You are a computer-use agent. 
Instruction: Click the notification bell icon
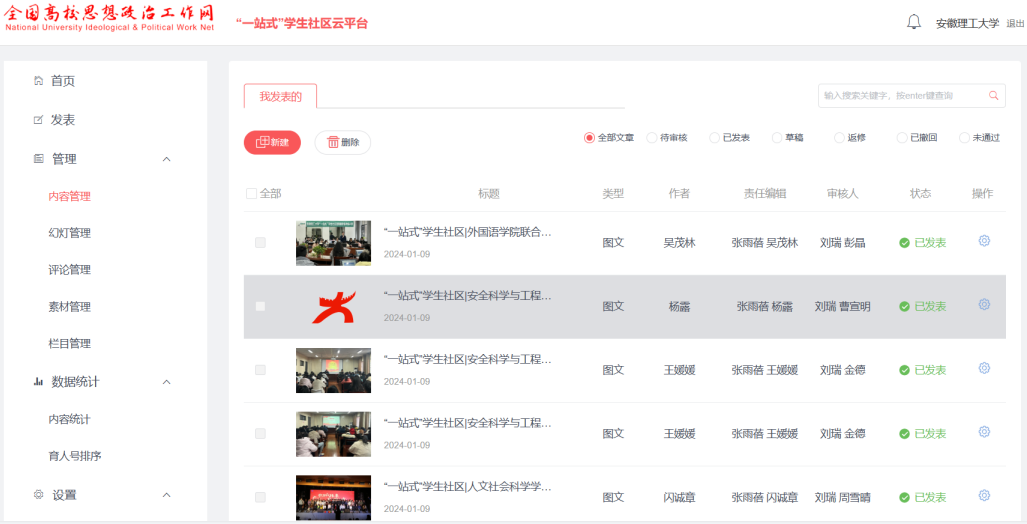pos(914,22)
